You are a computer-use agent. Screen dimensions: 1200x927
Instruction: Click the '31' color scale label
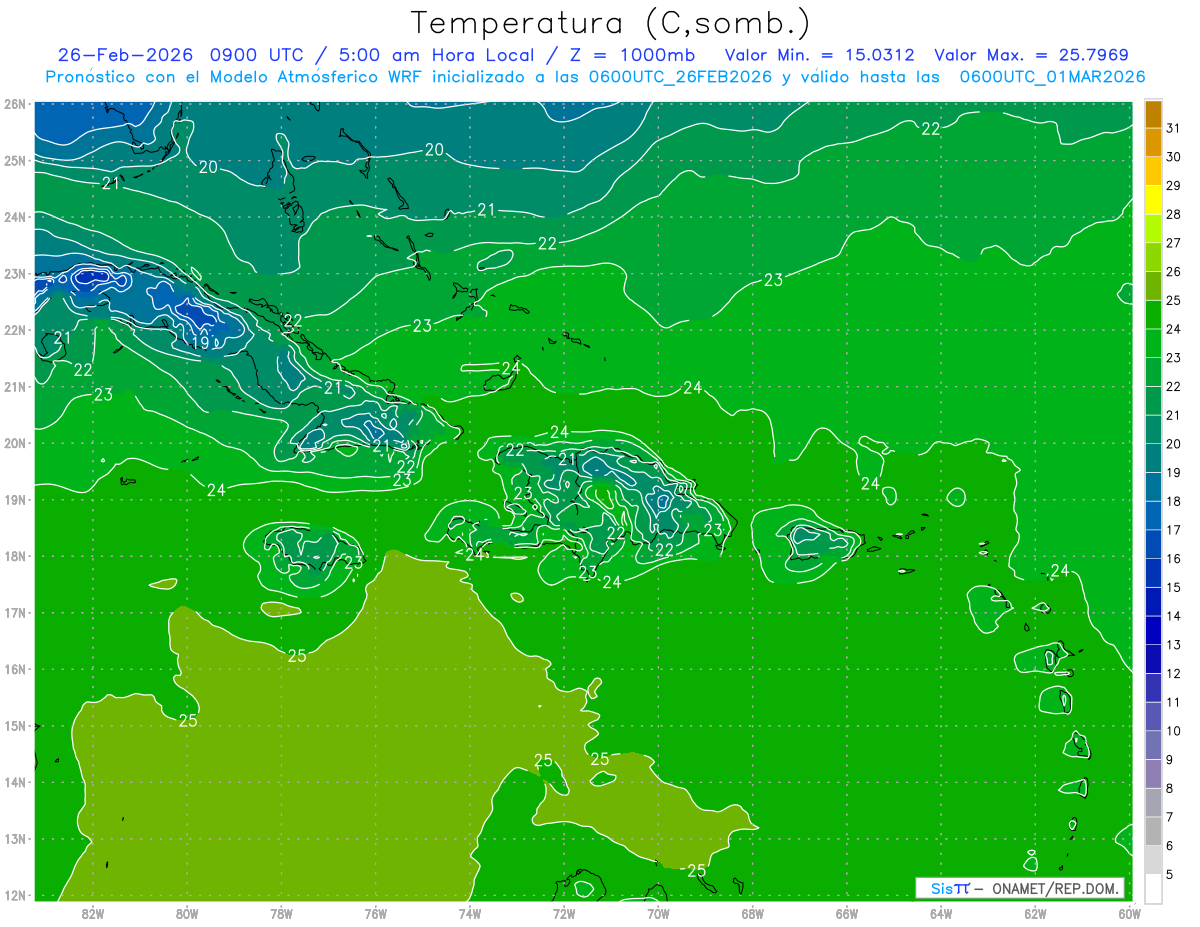tap(1174, 128)
